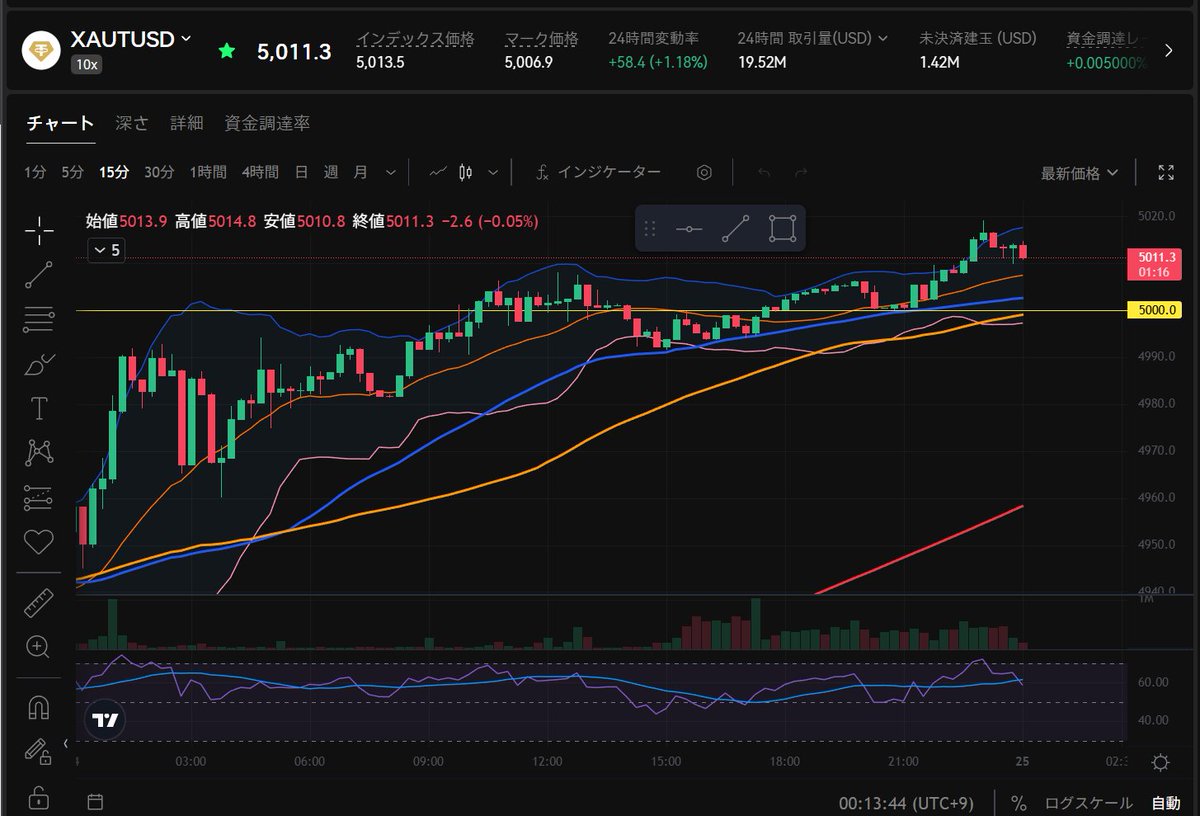1200x816 pixels.
Task: Click the undo arrow
Action: point(764,172)
